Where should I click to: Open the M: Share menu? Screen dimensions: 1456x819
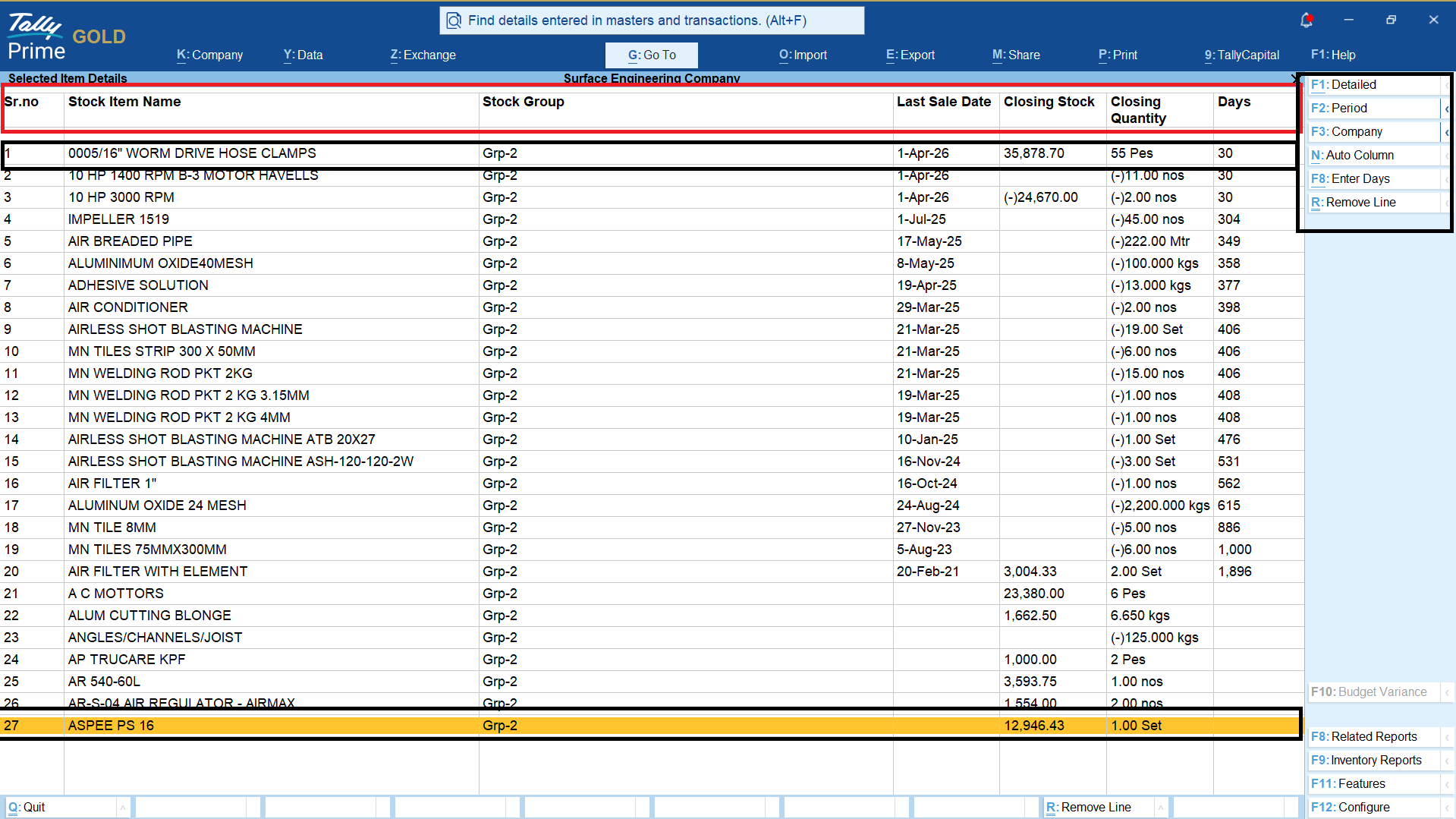[x=1016, y=55]
